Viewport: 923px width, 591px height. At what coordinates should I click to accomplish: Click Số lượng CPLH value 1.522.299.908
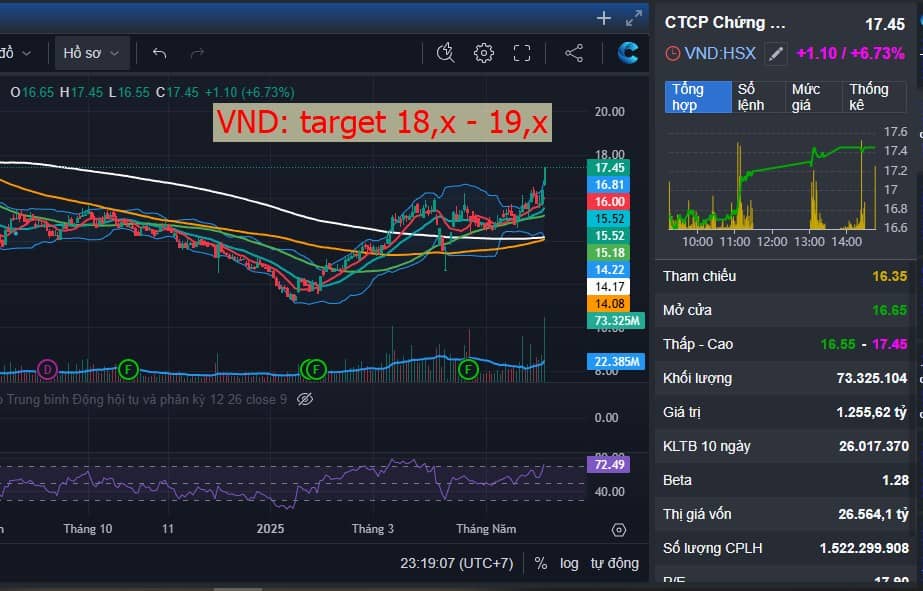point(864,549)
